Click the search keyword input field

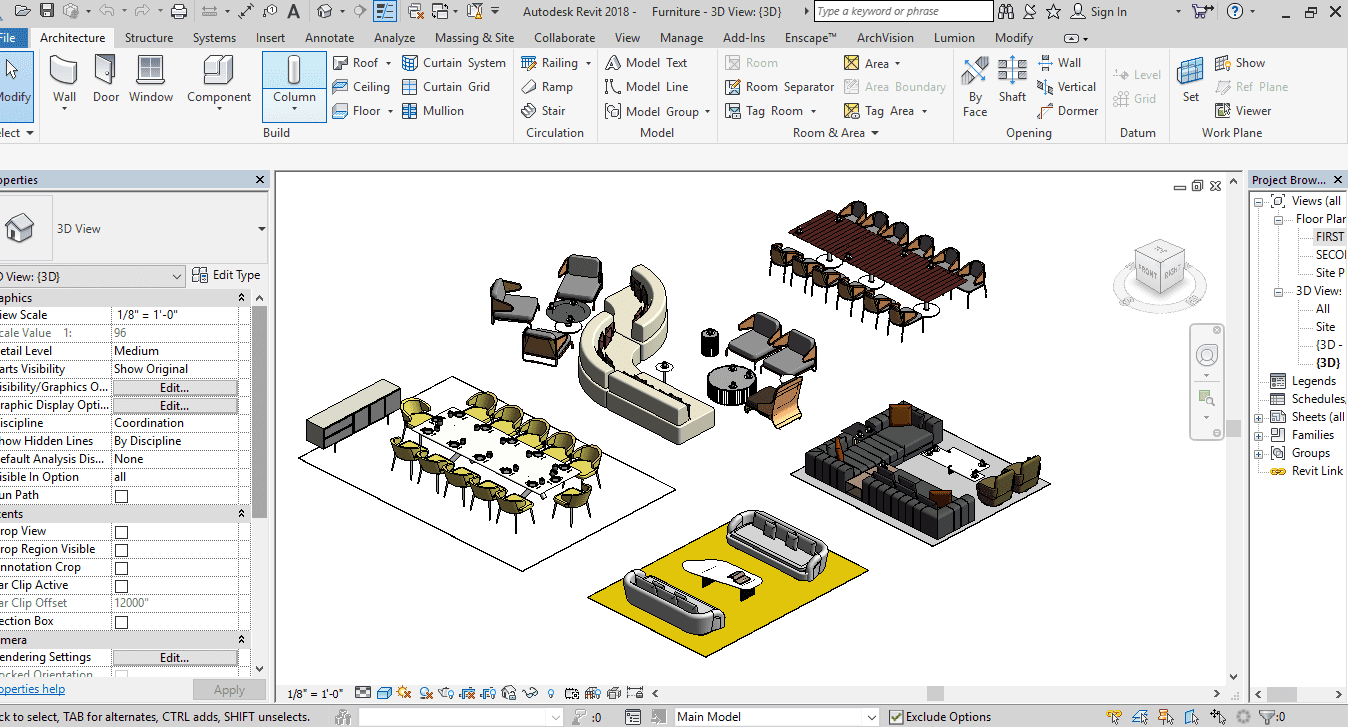[902, 12]
